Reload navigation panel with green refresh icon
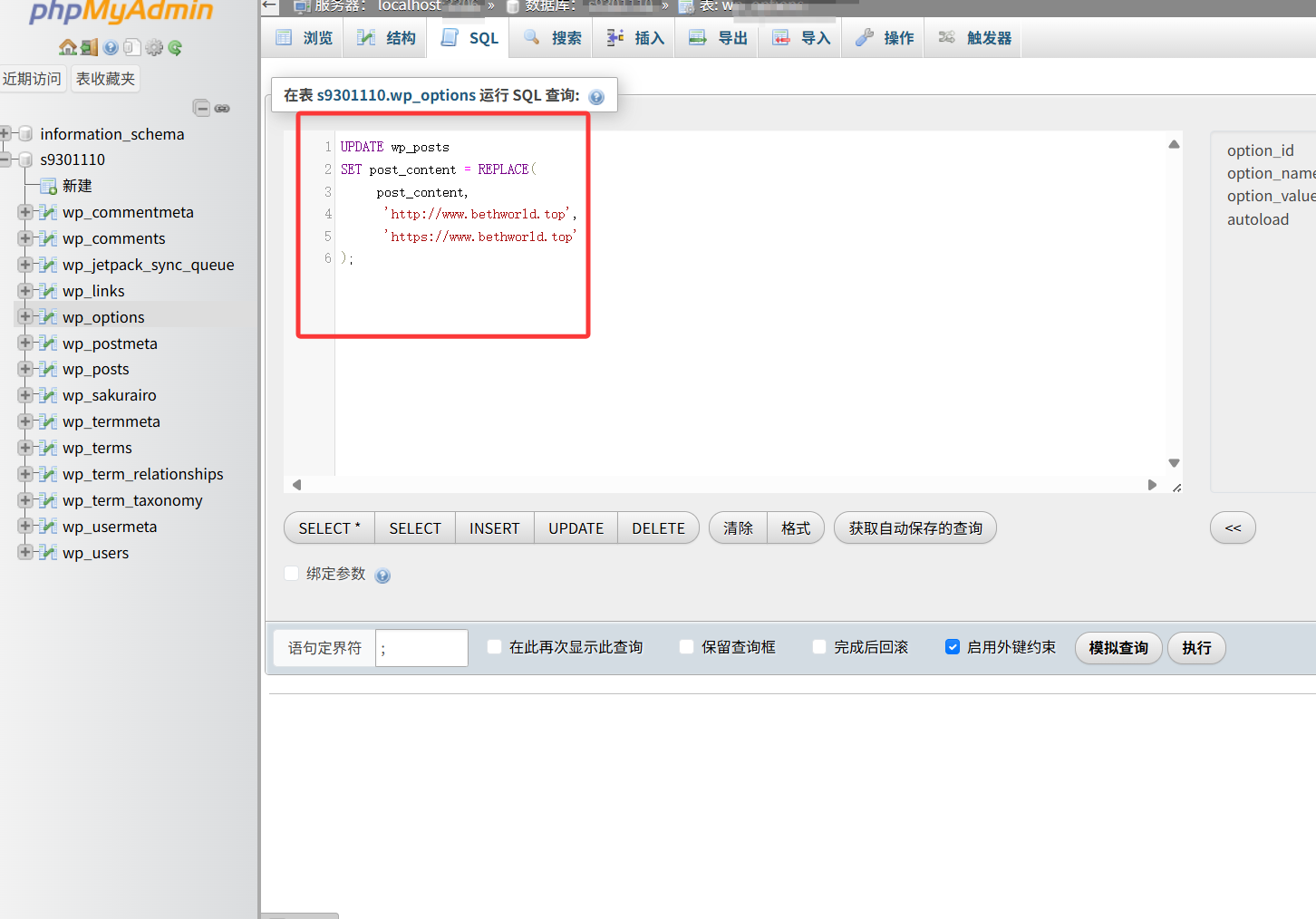Viewport: 1316px width, 919px height. [x=175, y=47]
